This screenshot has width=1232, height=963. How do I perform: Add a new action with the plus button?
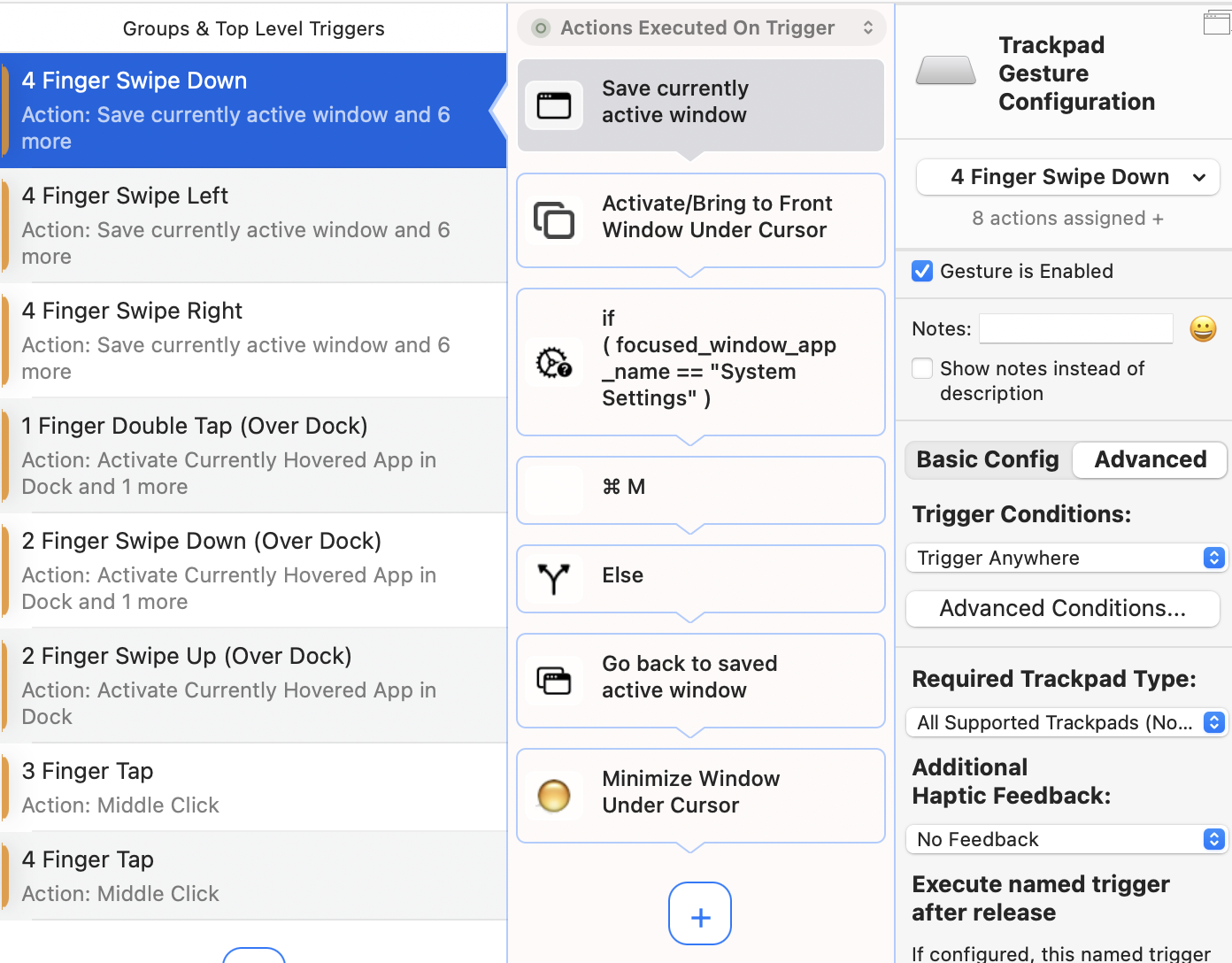tap(700, 913)
